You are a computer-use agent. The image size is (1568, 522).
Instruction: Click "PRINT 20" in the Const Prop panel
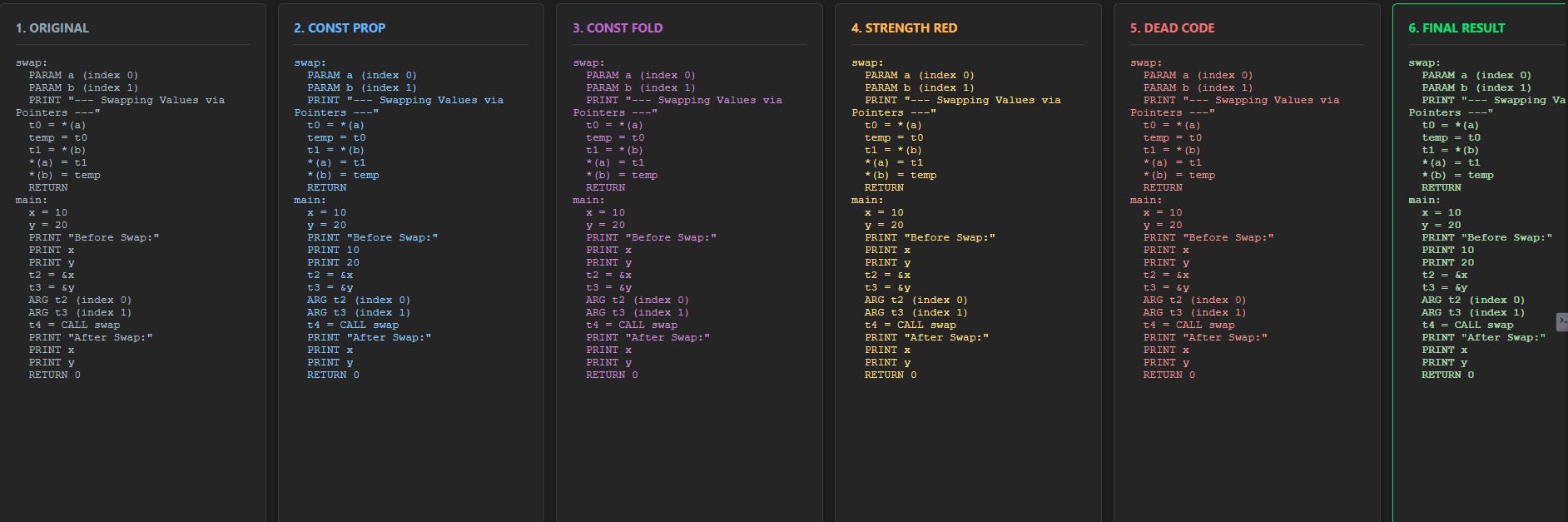click(x=333, y=262)
